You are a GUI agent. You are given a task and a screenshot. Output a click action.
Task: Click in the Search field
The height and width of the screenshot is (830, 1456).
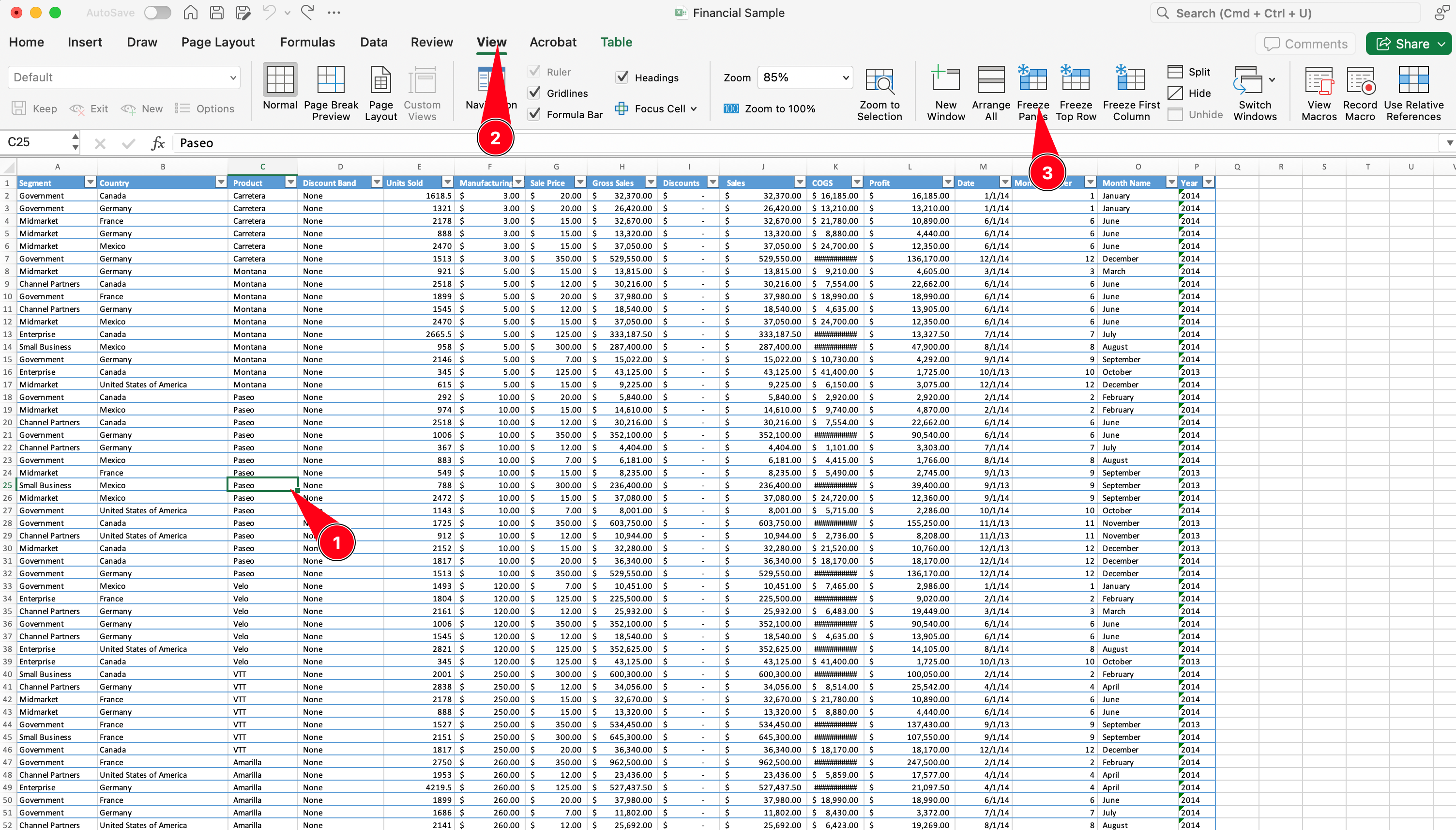click(x=1285, y=13)
